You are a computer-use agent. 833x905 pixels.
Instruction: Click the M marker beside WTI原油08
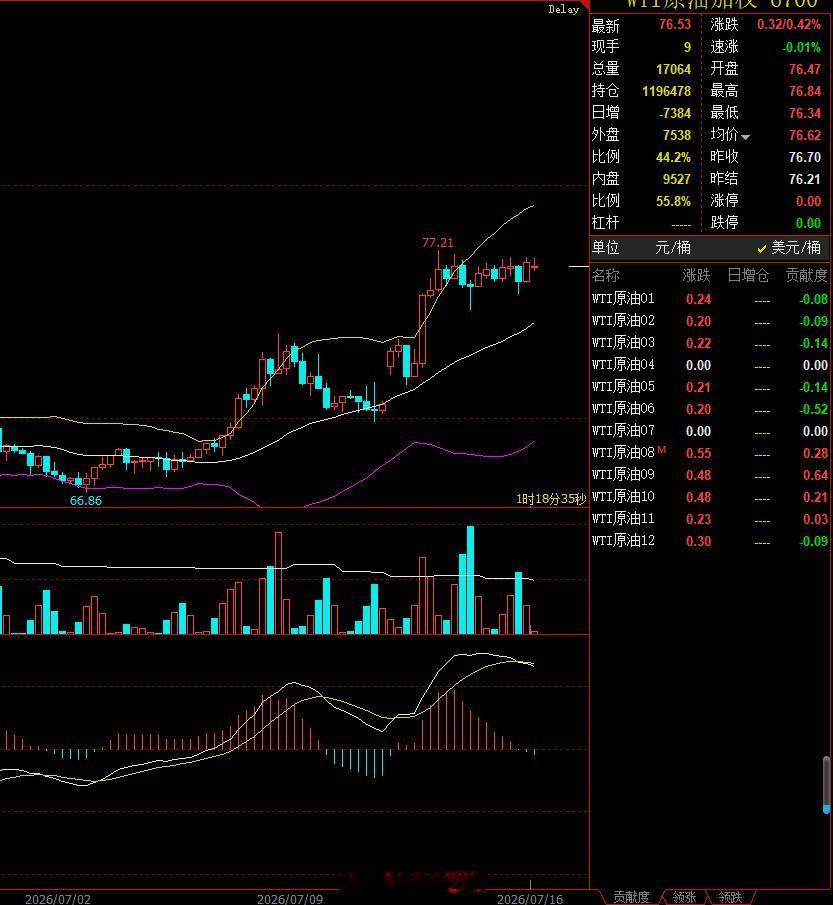pyautogui.click(x=662, y=450)
